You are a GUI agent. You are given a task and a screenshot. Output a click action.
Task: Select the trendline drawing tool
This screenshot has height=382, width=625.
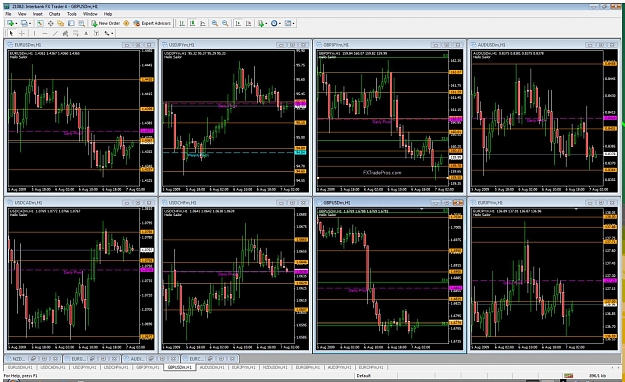55,33
